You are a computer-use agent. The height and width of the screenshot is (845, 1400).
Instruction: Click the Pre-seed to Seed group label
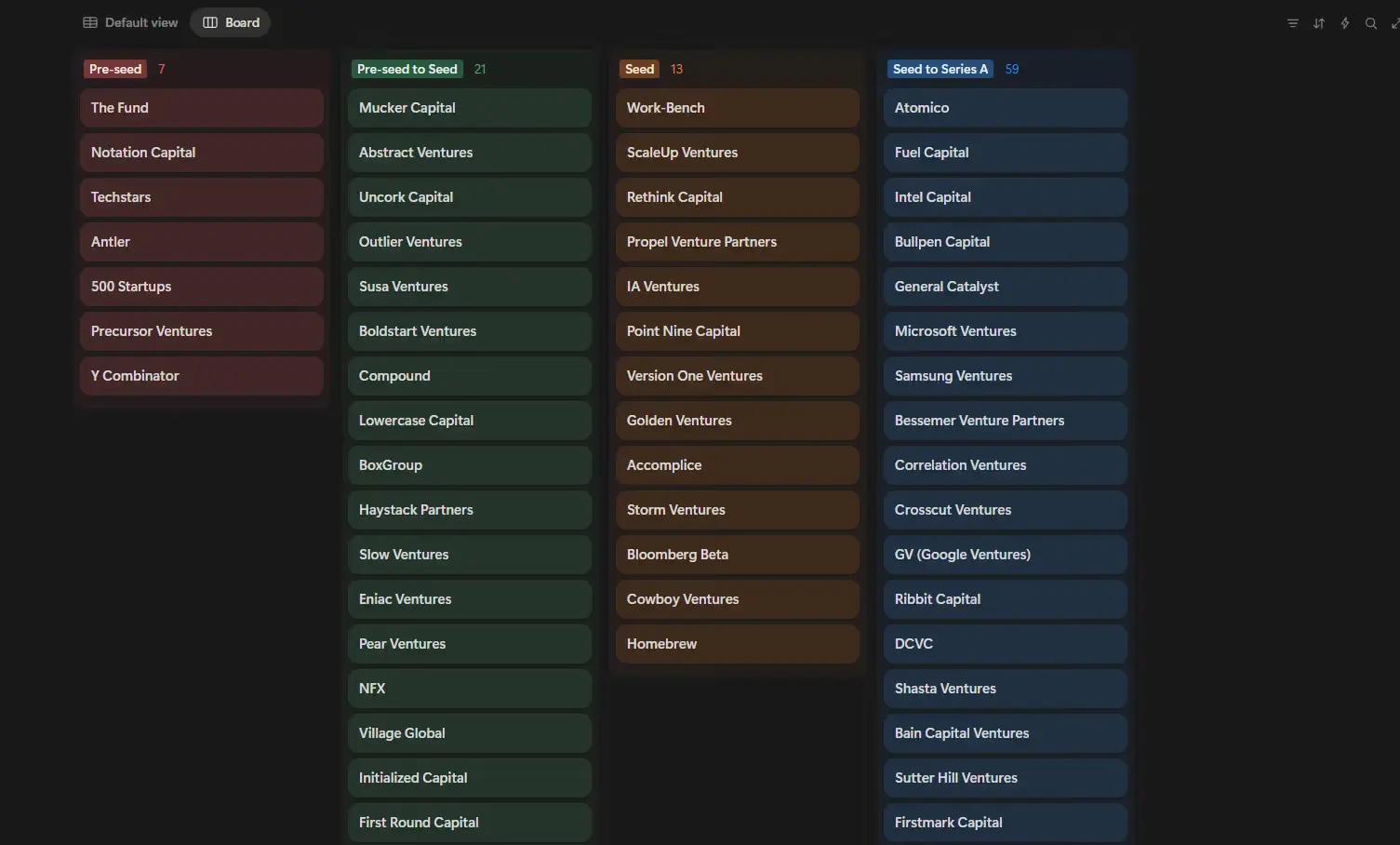[407, 68]
